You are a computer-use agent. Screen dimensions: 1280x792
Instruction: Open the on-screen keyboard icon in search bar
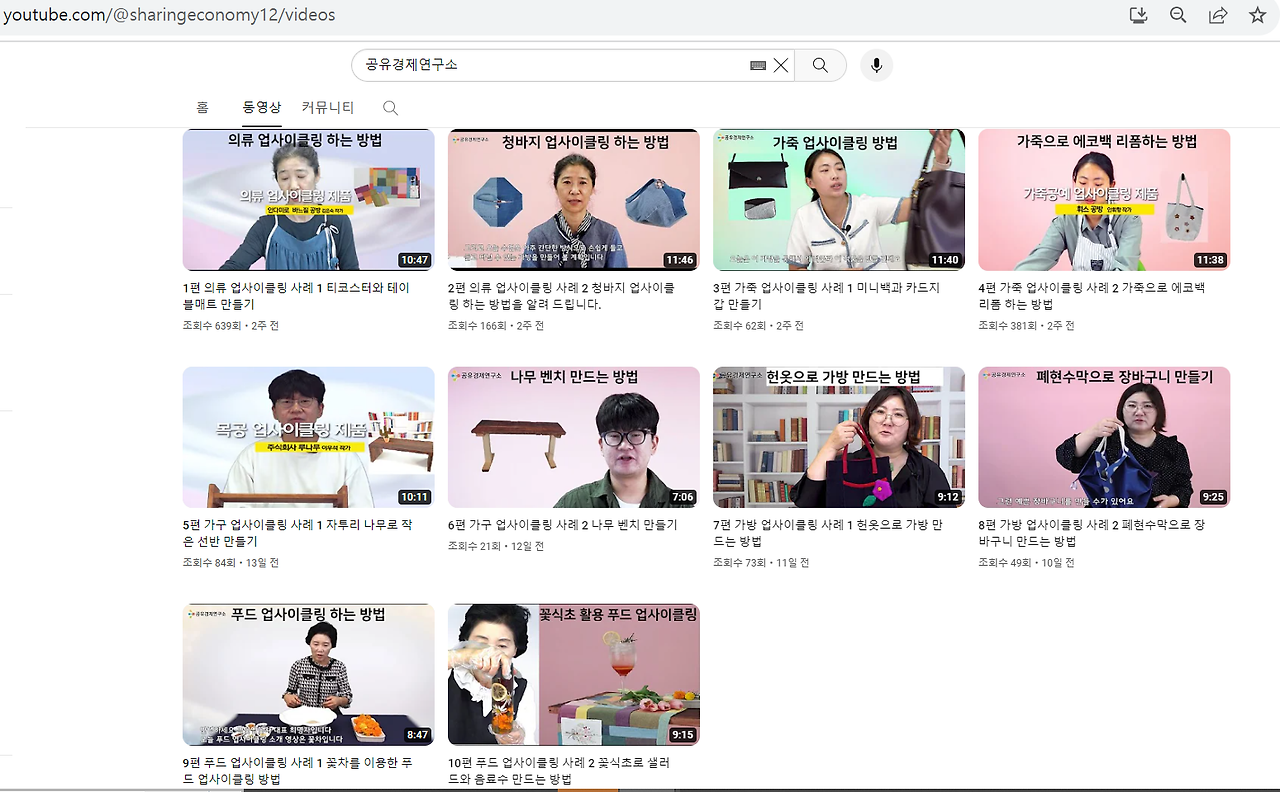757,64
